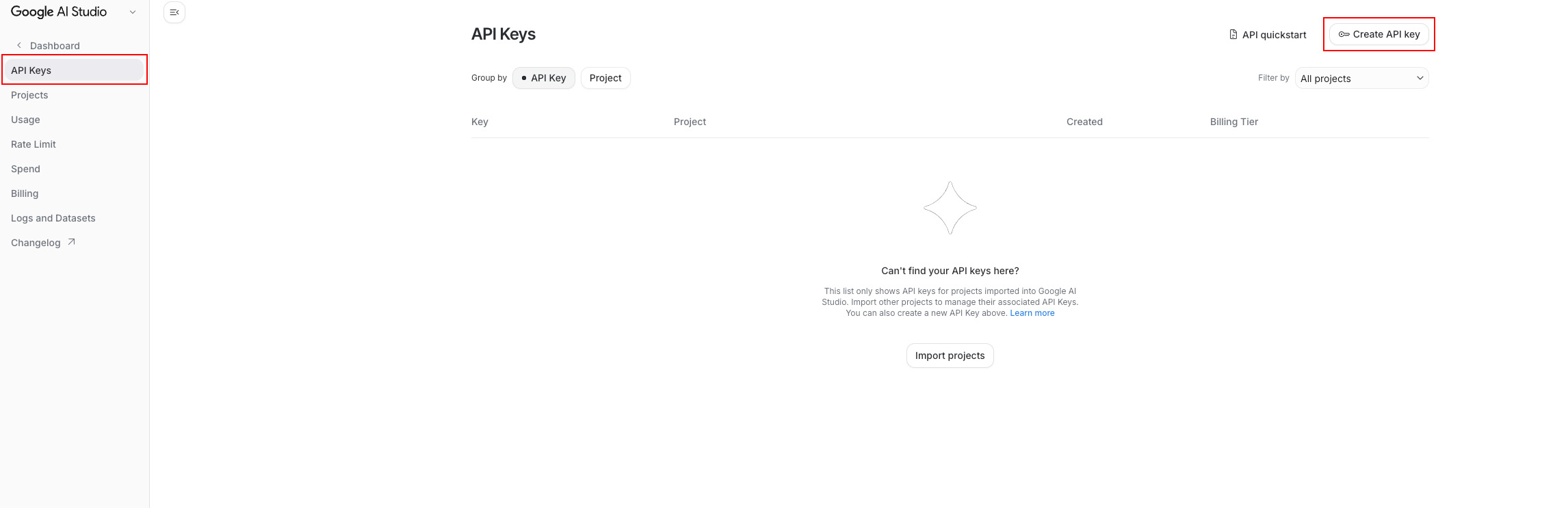Collapse the sidebar with the toggle icon

(x=174, y=12)
